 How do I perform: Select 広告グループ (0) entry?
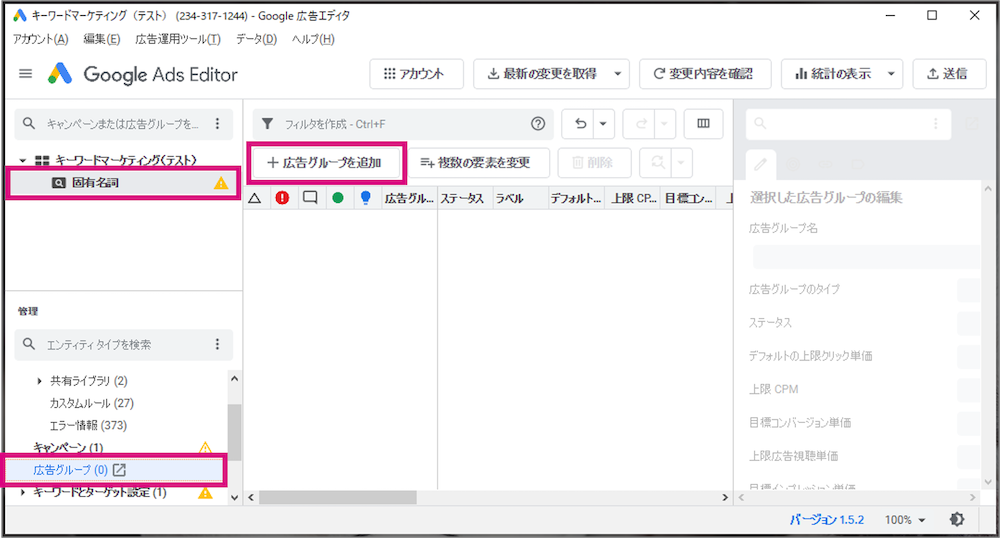click(x=70, y=470)
